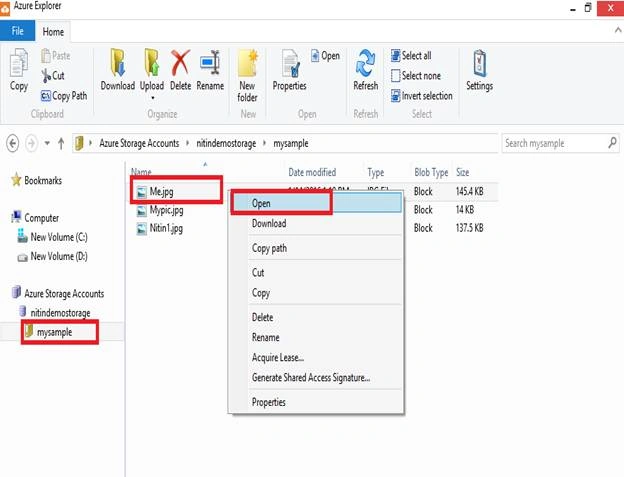The width and height of the screenshot is (624, 477).
Task: Choose Open in the context menu
Action: point(316,203)
